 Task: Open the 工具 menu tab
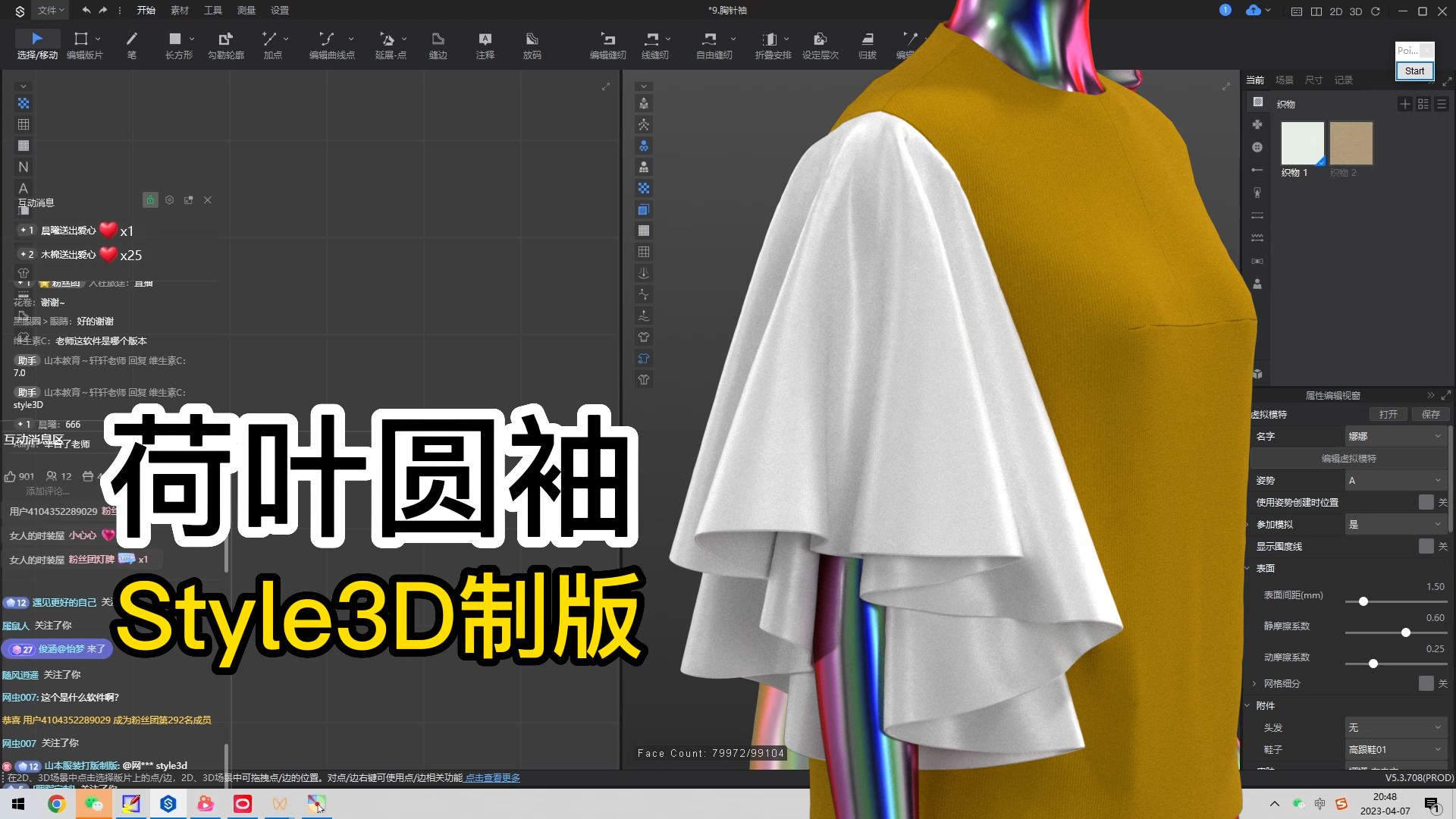click(x=213, y=11)
